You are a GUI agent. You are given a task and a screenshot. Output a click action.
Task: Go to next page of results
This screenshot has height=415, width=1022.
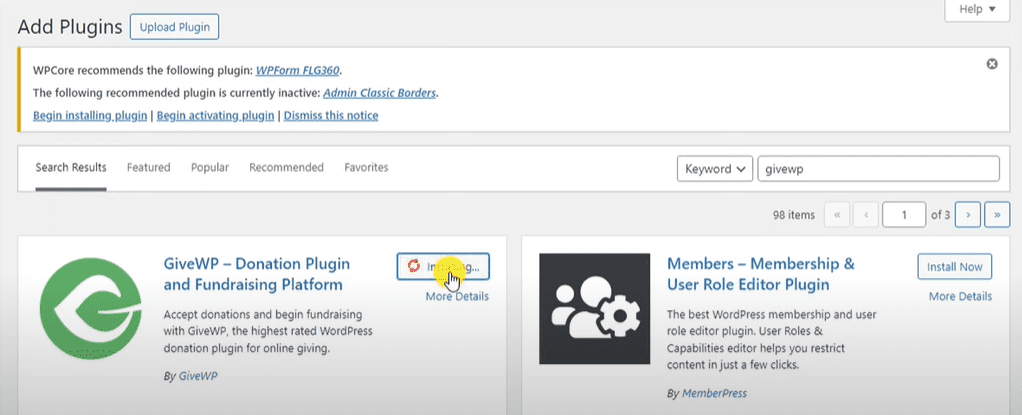pyautogui.click(x=967, y=214)
